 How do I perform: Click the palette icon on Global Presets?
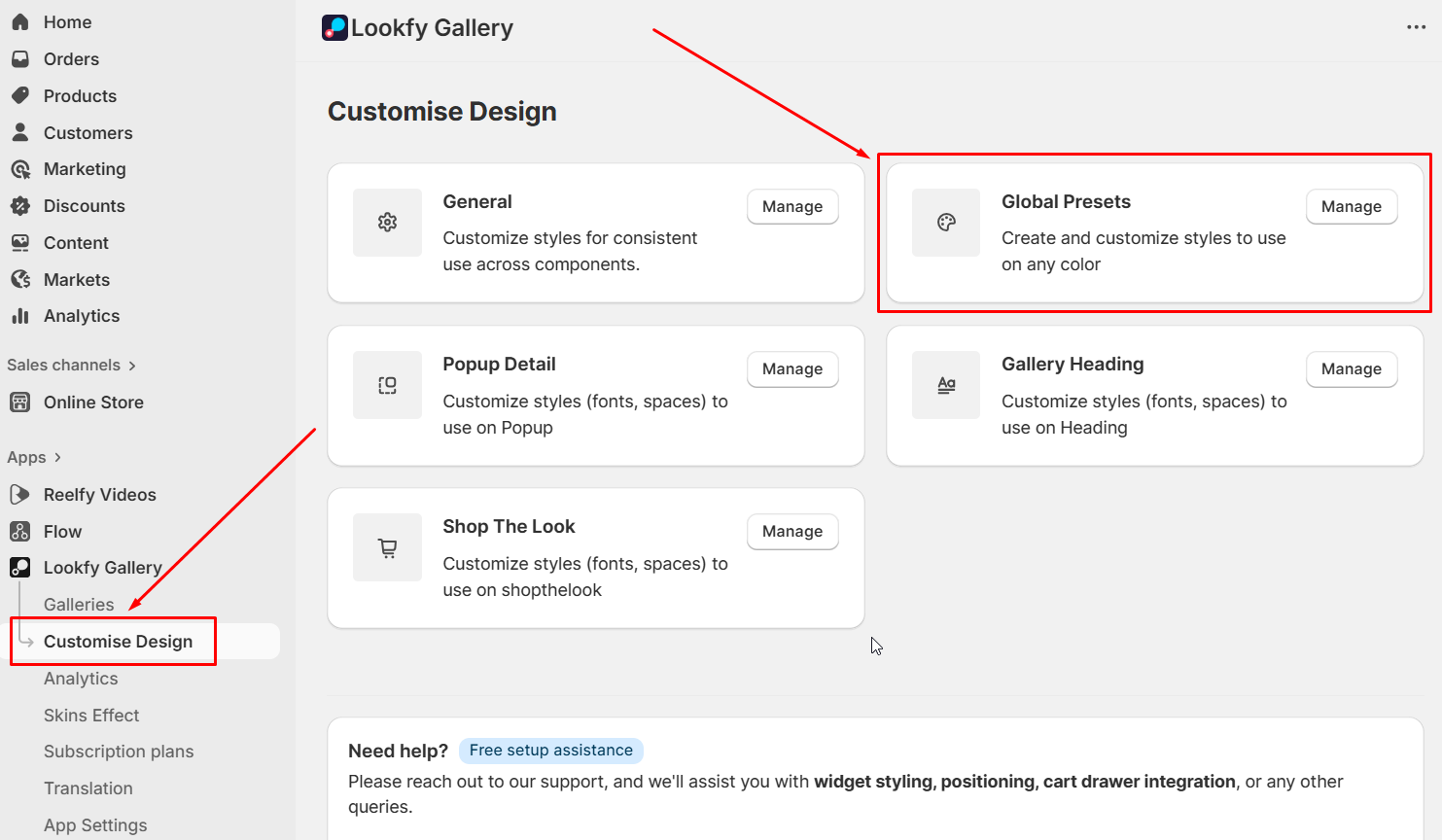[946, 223]
